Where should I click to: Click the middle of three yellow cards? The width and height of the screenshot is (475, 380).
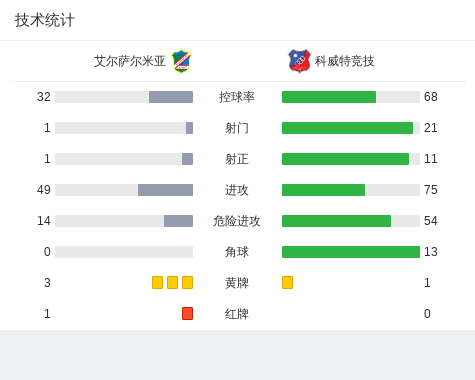172,283
